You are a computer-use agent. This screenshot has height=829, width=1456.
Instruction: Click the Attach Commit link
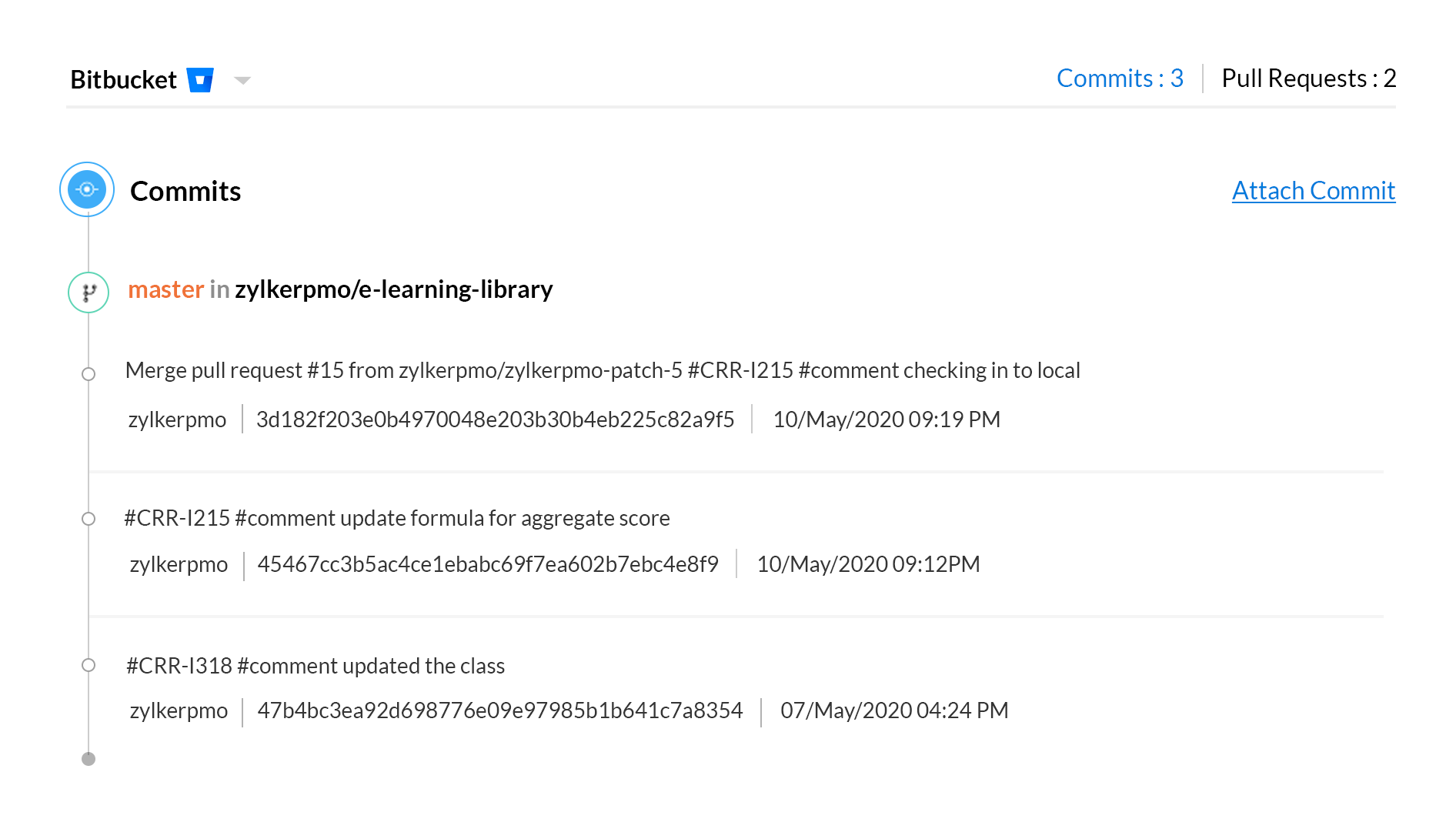[1313, 191]
